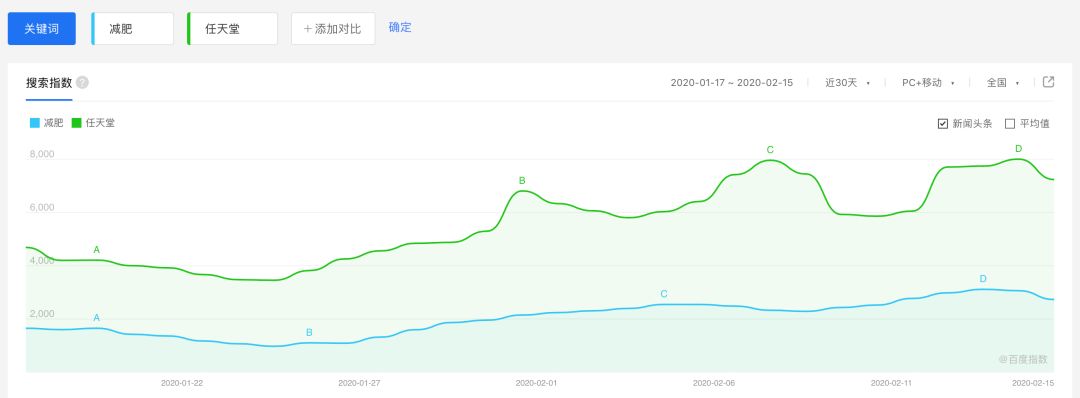Viewport: 1080px width, 398px height.
Task: Click blue news marker D for 减肥
Action: point(983,279)
